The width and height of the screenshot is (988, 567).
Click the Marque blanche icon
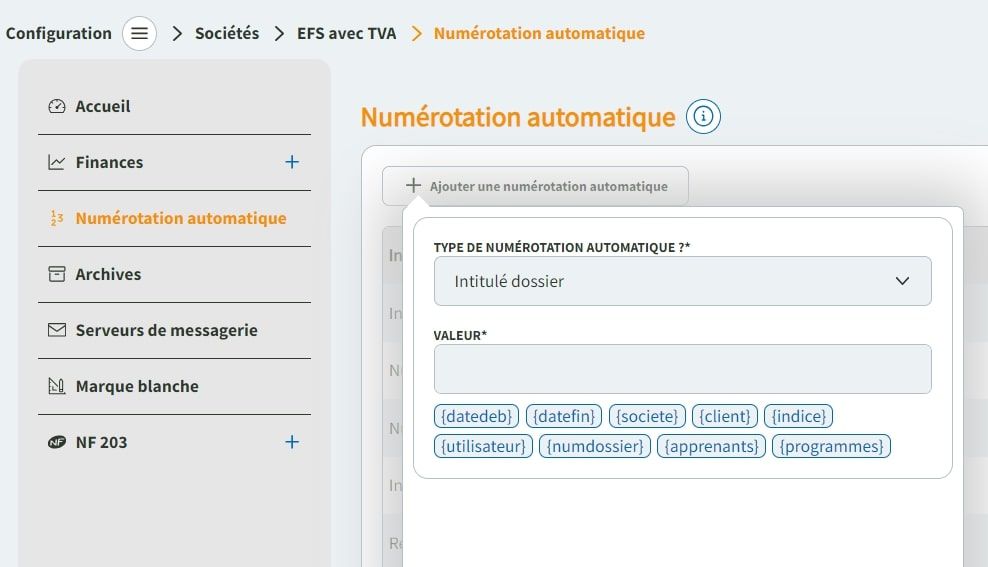[x=57, y=386]
